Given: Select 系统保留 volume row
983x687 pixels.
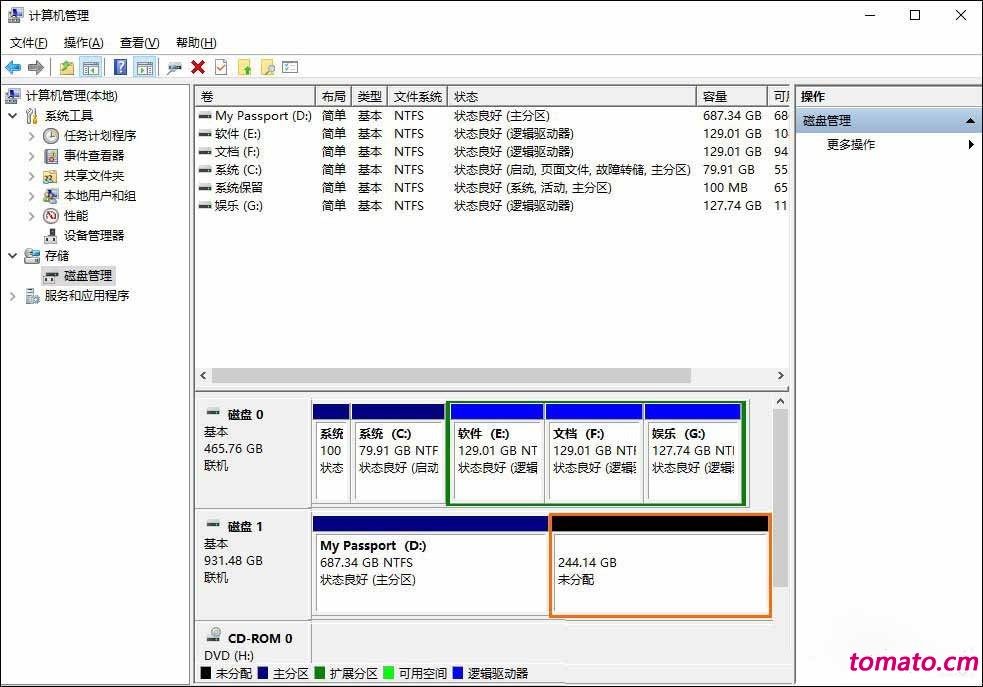Looking at the screenshot, I should pos(492,188).
